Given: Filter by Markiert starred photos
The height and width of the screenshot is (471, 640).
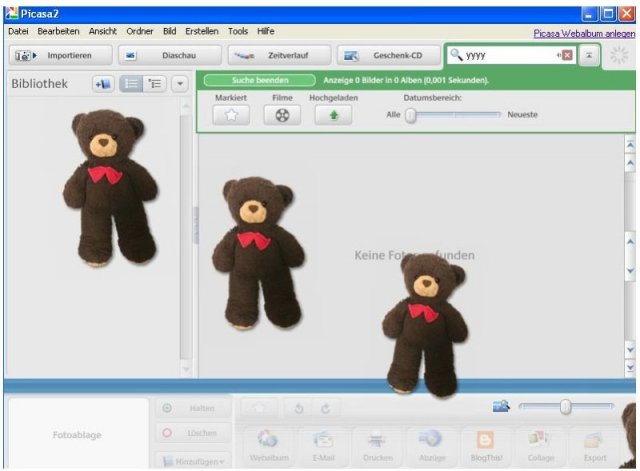Looking at the screenshot, I should [x=231, y=115].
